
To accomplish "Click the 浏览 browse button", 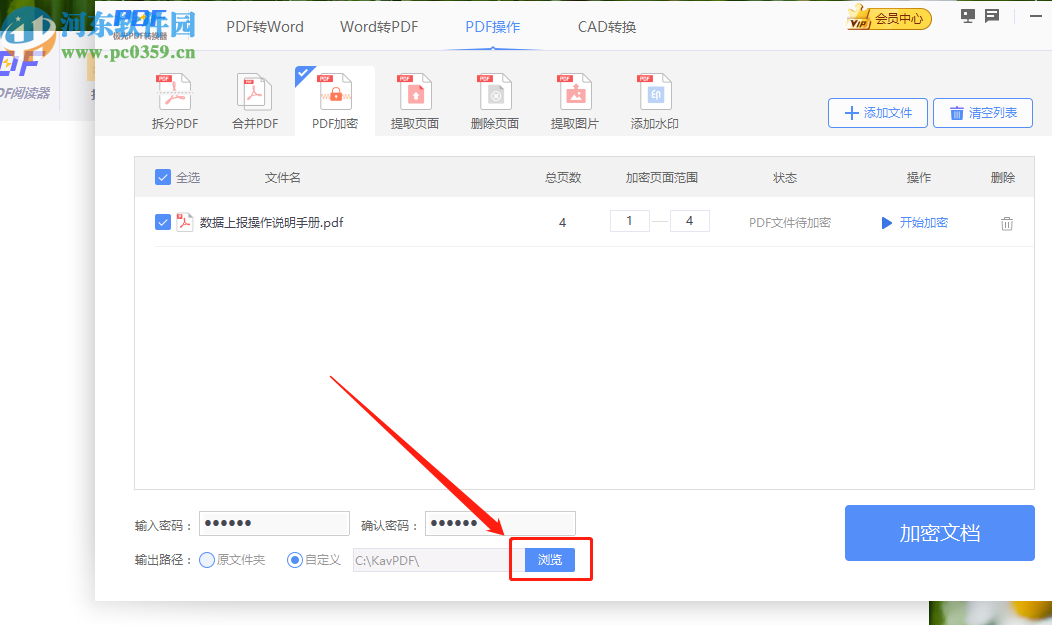I will [x=548, y=560].
